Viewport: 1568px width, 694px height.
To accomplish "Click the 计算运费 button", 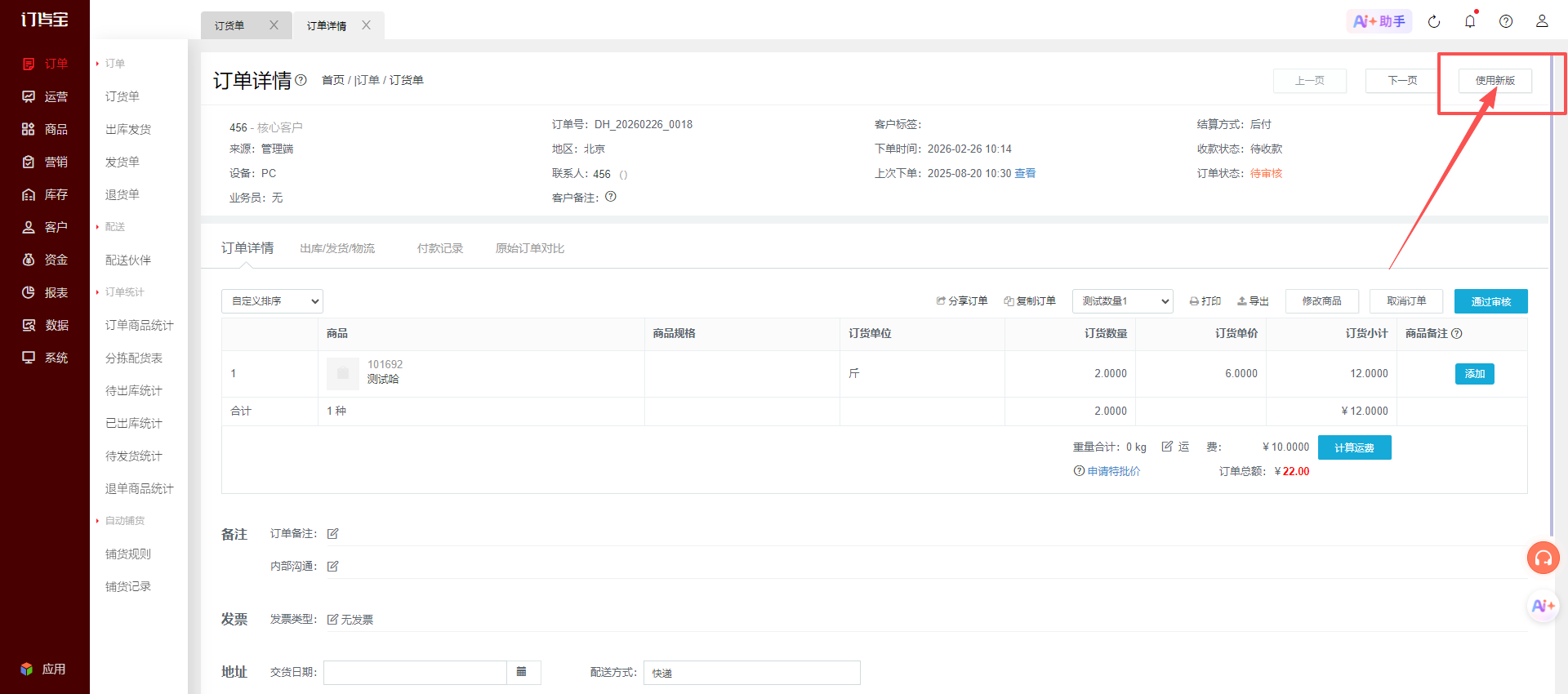I will 1355,447.
